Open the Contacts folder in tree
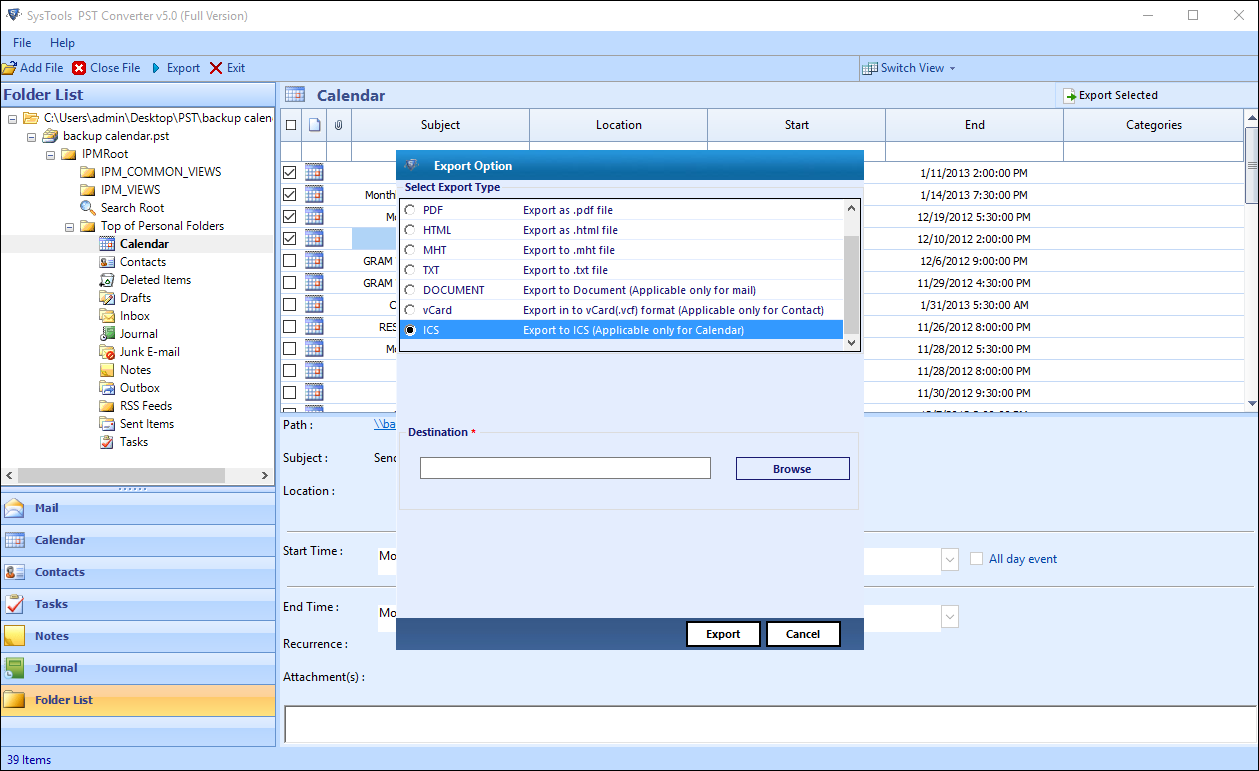1259x771 pixels. pos(142,262)
